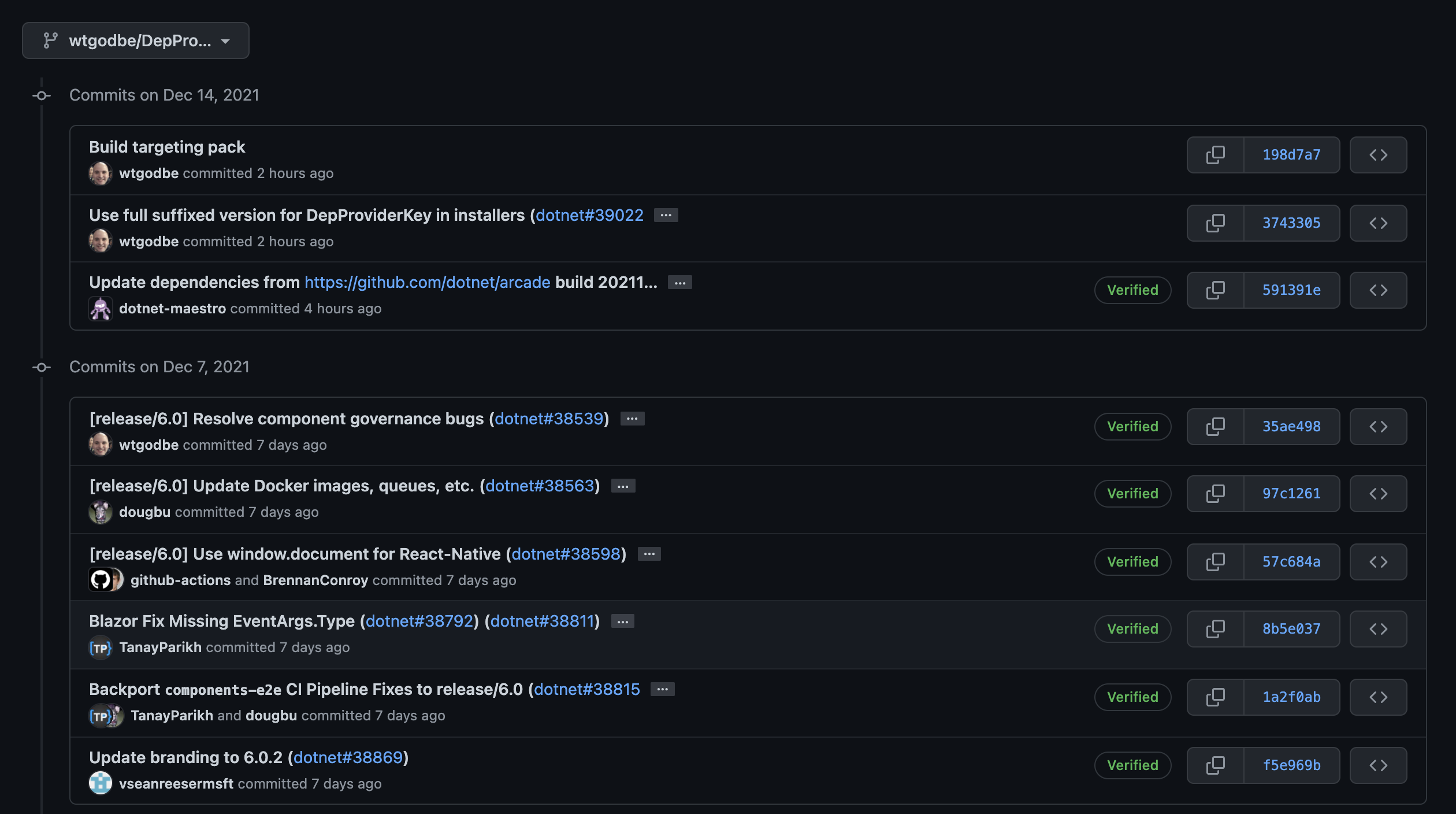Copy full SHA for commit 198d7a7
The width and height of the screenshot is (1456, 814).
(1215, 155)
